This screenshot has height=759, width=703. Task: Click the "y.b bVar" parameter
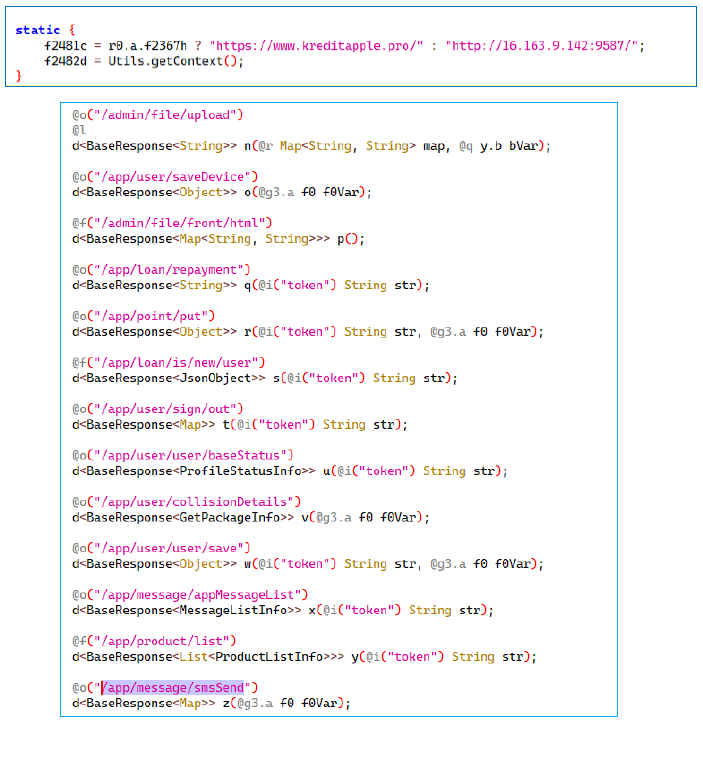pyautogui.click(x=509, y=146)
